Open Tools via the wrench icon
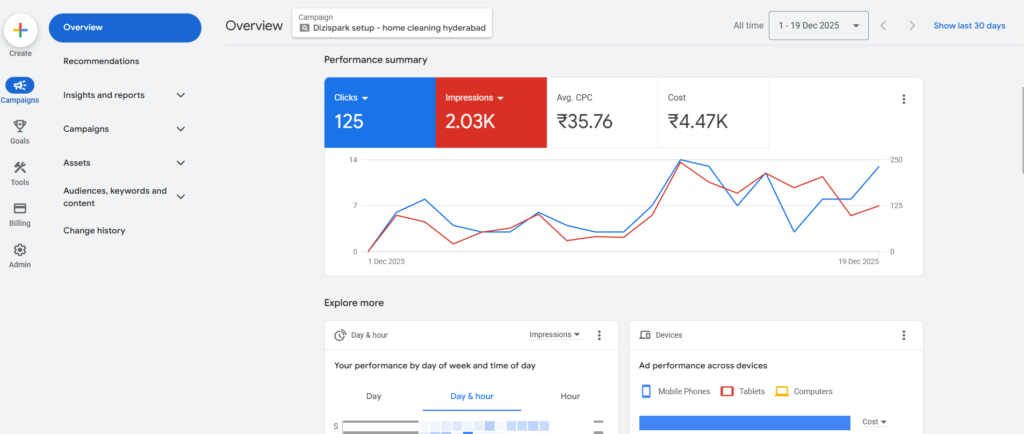 pyautogui.click(x=20, y=167)
